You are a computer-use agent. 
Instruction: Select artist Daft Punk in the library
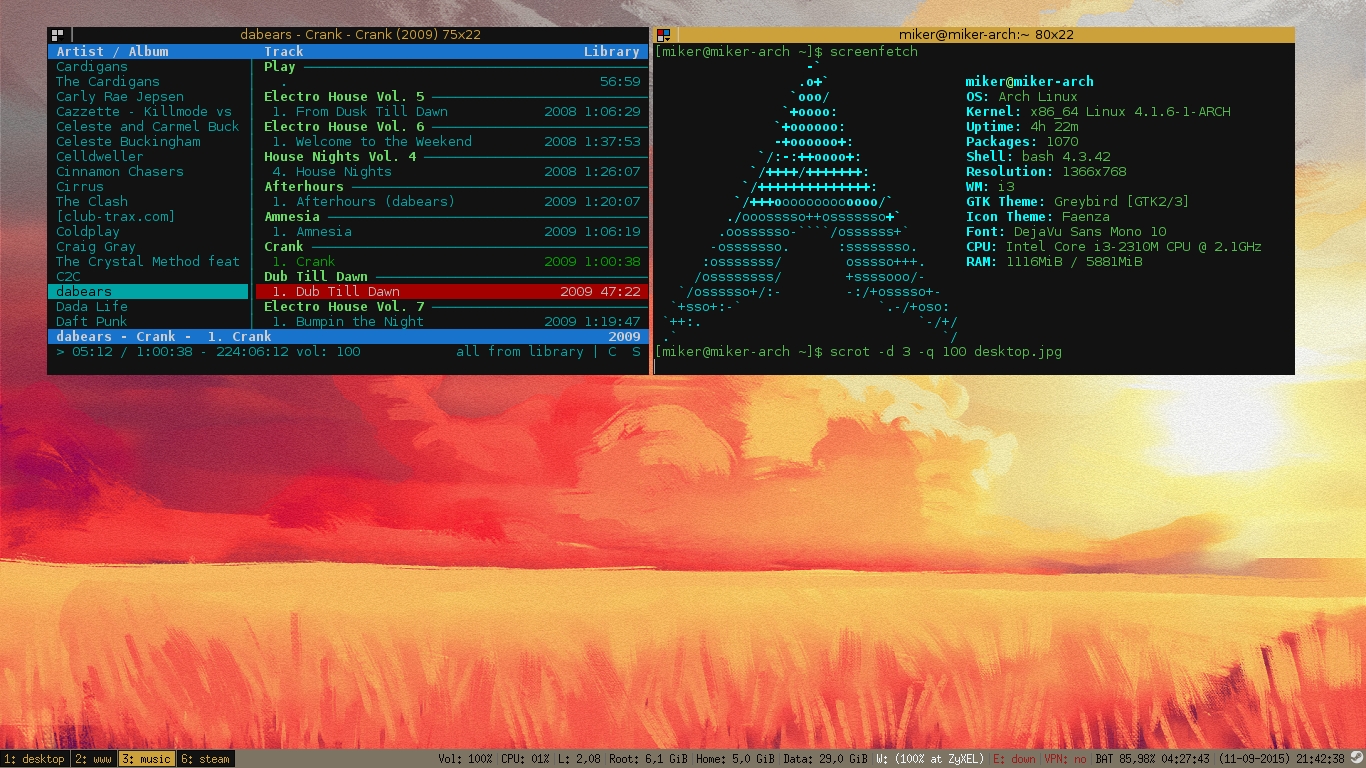coord(91,321)
